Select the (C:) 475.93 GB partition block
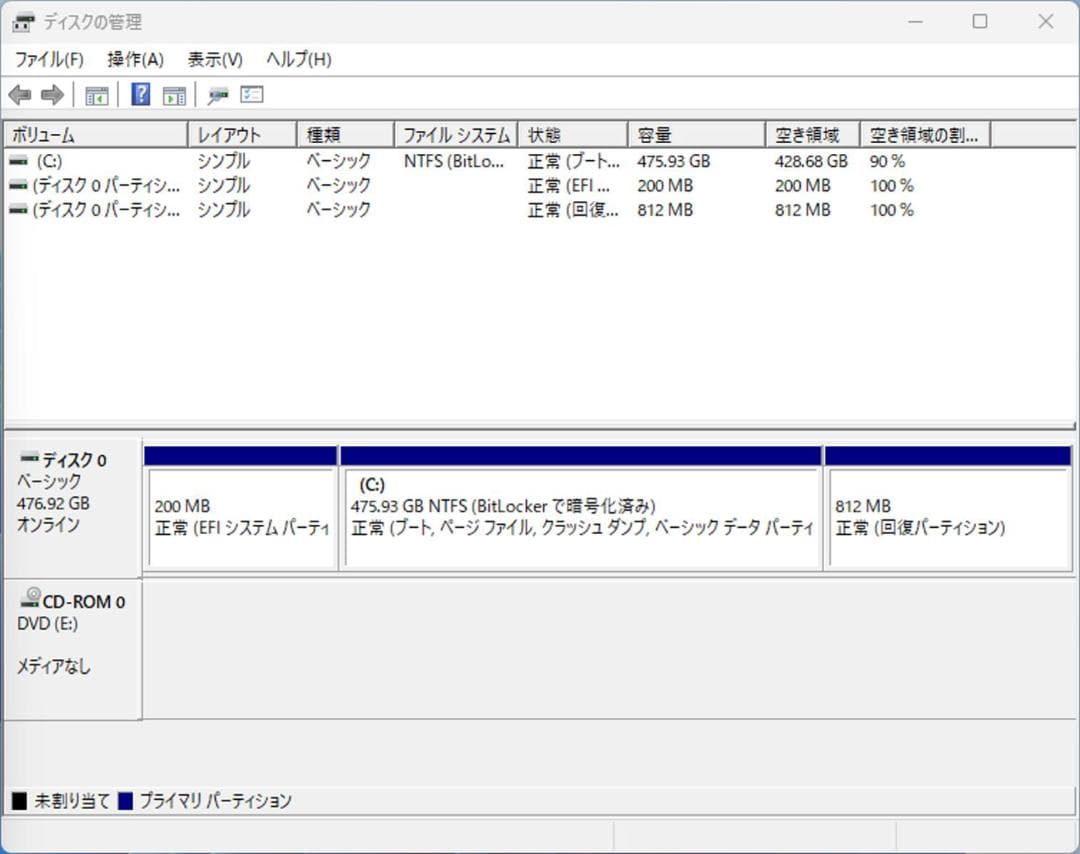 coord(581,508)
